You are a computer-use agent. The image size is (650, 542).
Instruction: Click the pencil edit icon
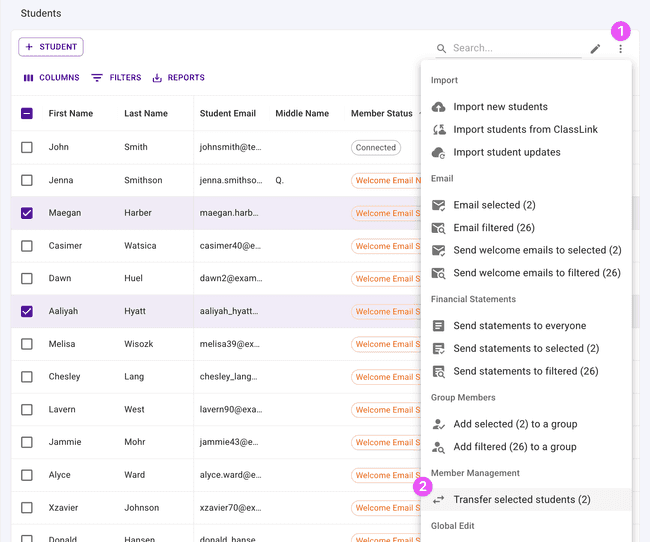(595, 48)
